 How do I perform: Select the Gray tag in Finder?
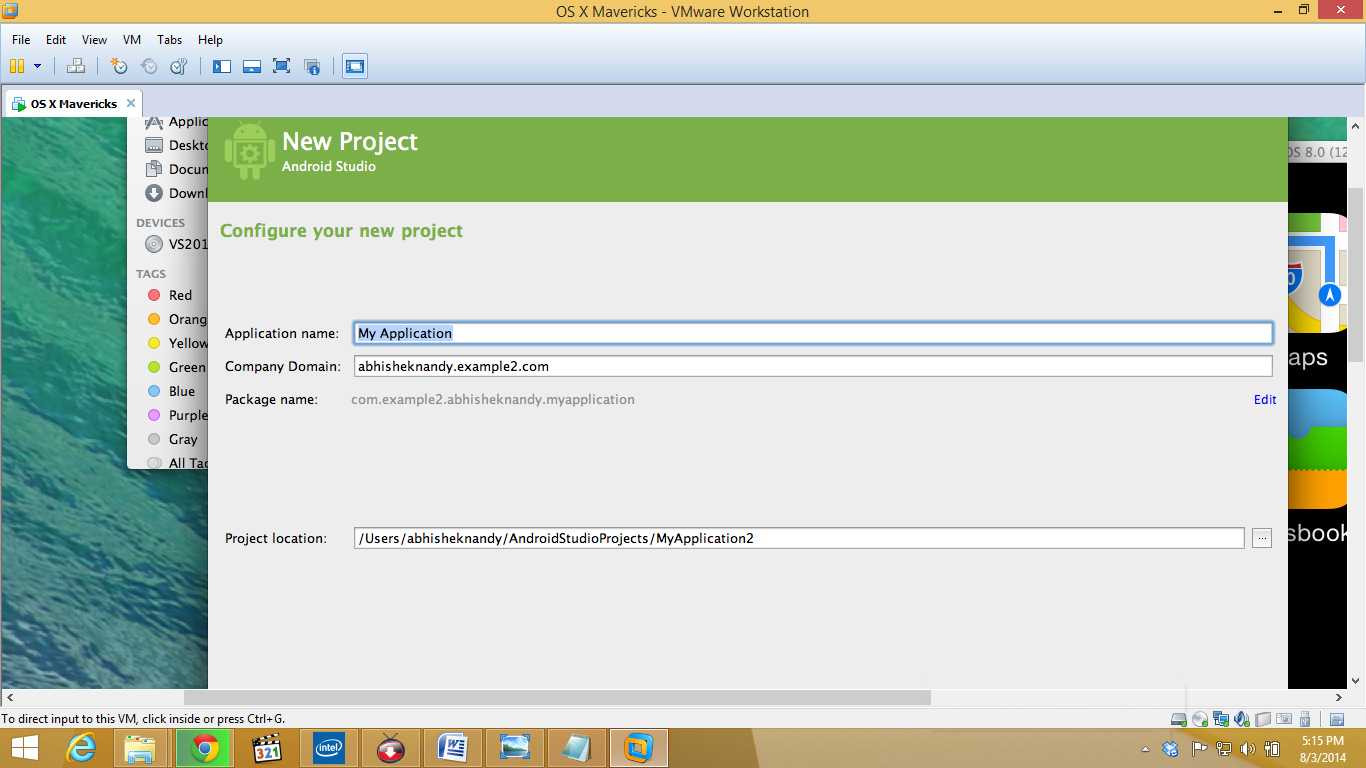[x=173, y=439]
